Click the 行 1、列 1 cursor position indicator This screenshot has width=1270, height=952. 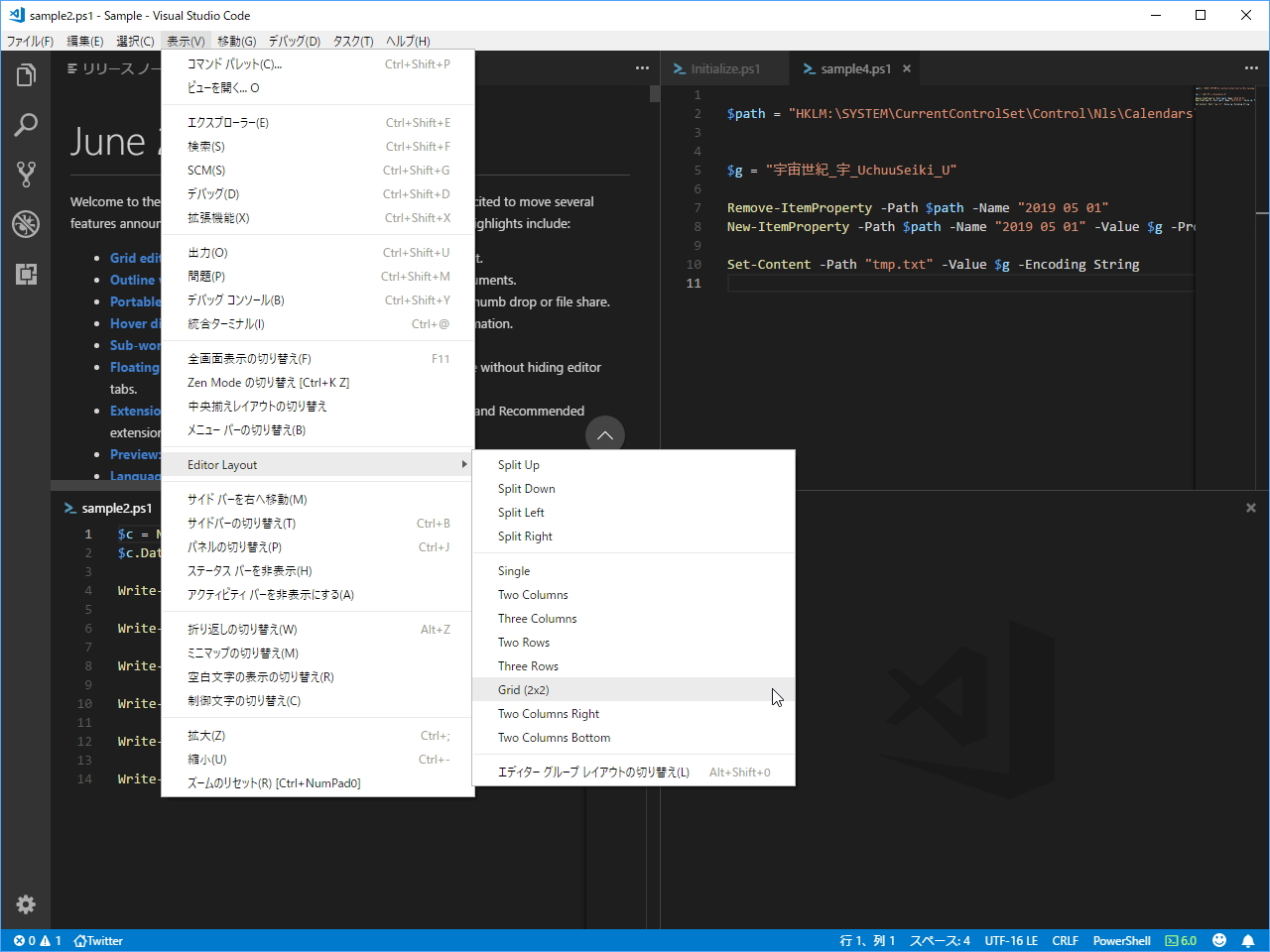[x=868, y=940]
